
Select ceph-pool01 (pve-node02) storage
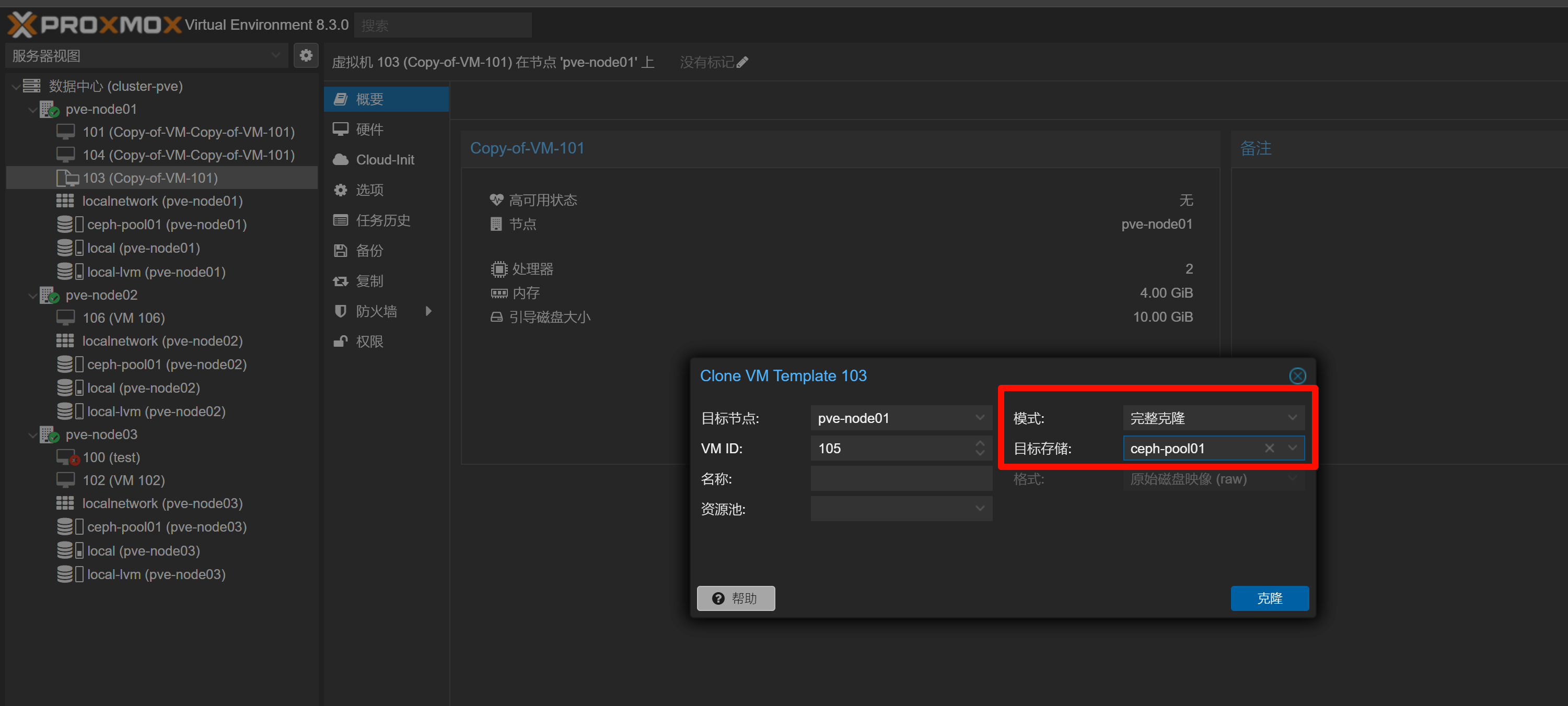point(162,364)
